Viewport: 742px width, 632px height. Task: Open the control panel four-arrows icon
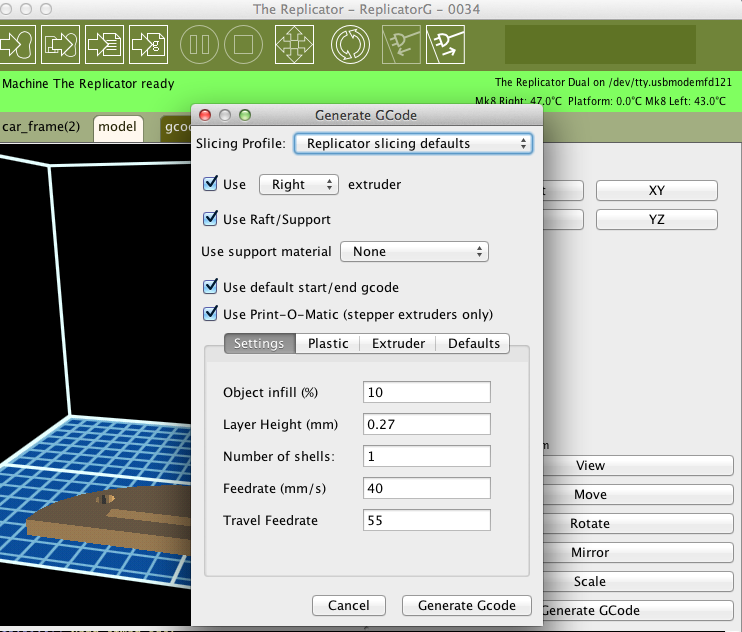(294, 44)
